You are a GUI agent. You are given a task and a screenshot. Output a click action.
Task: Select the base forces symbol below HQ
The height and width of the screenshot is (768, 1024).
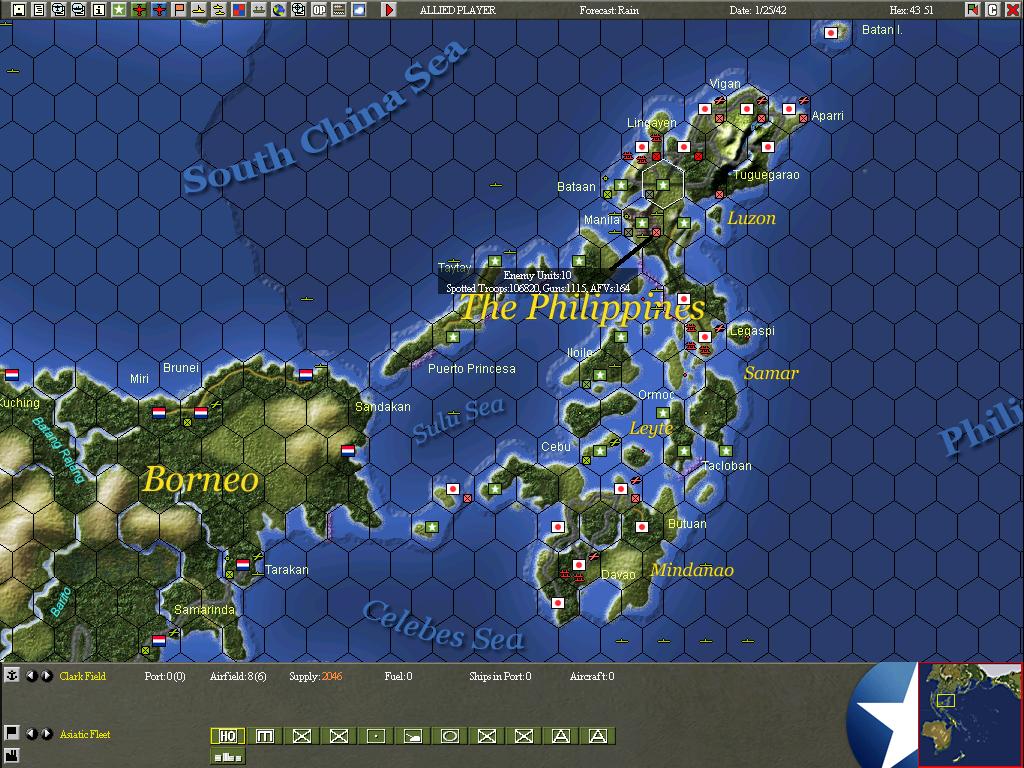pos(227,757)
